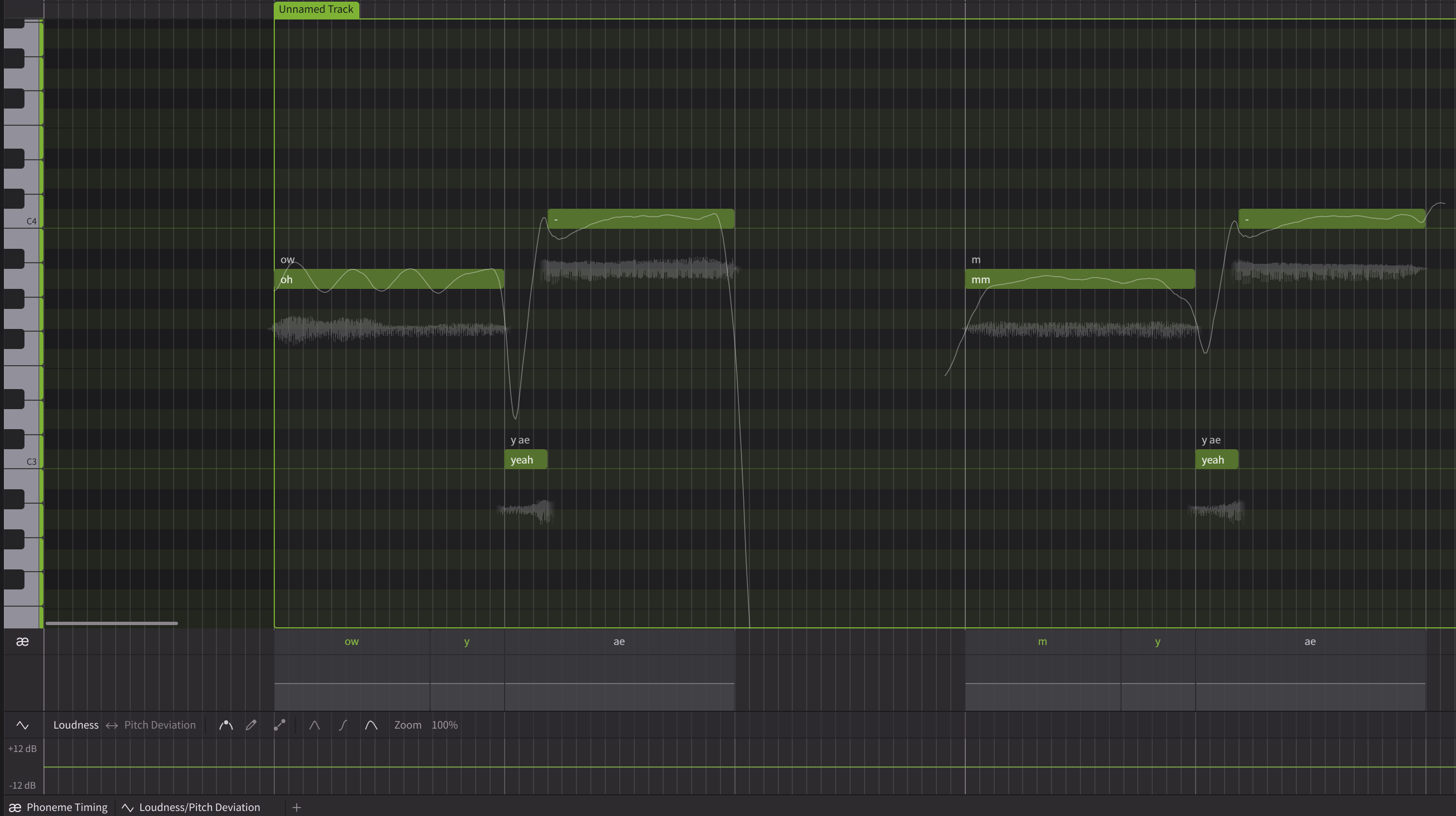
Task: Click the piano roll horizontal scrollbar
Action: [x=111, y=623]
